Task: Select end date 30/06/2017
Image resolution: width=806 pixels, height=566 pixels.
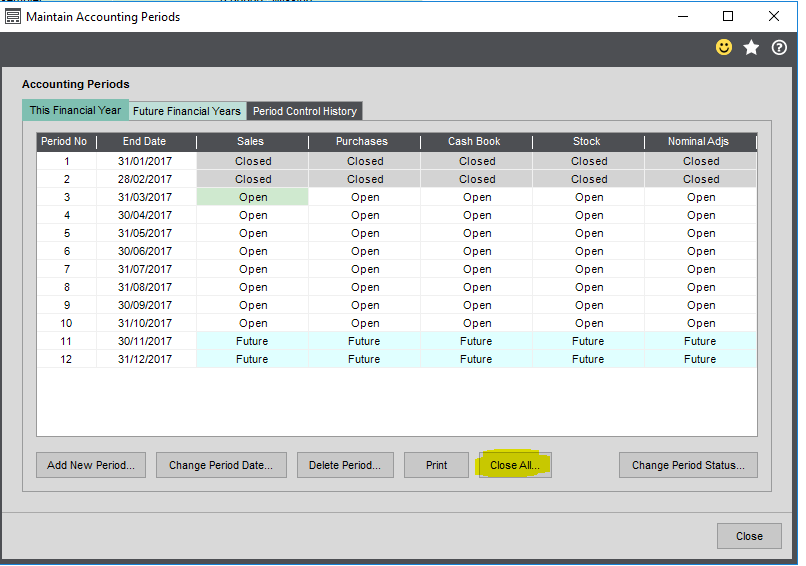Action: click(146, 251)
